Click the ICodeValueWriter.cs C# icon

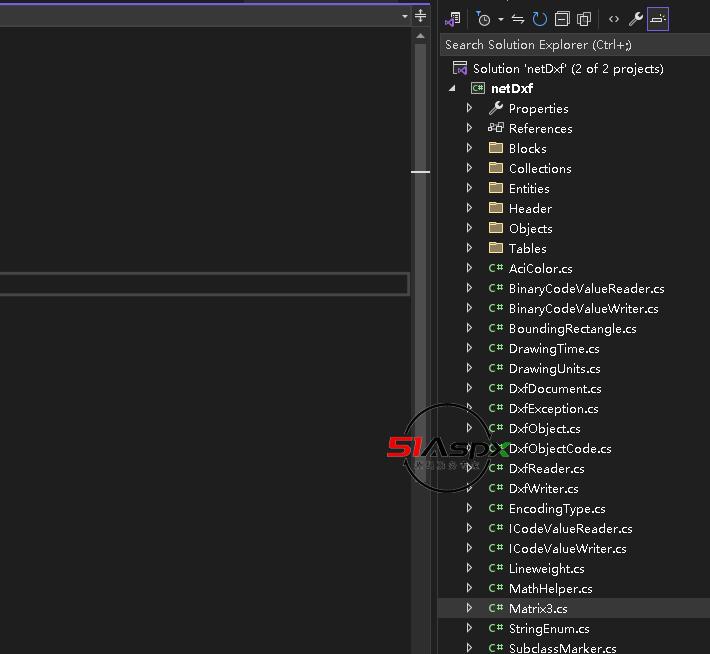pos(496,548)
